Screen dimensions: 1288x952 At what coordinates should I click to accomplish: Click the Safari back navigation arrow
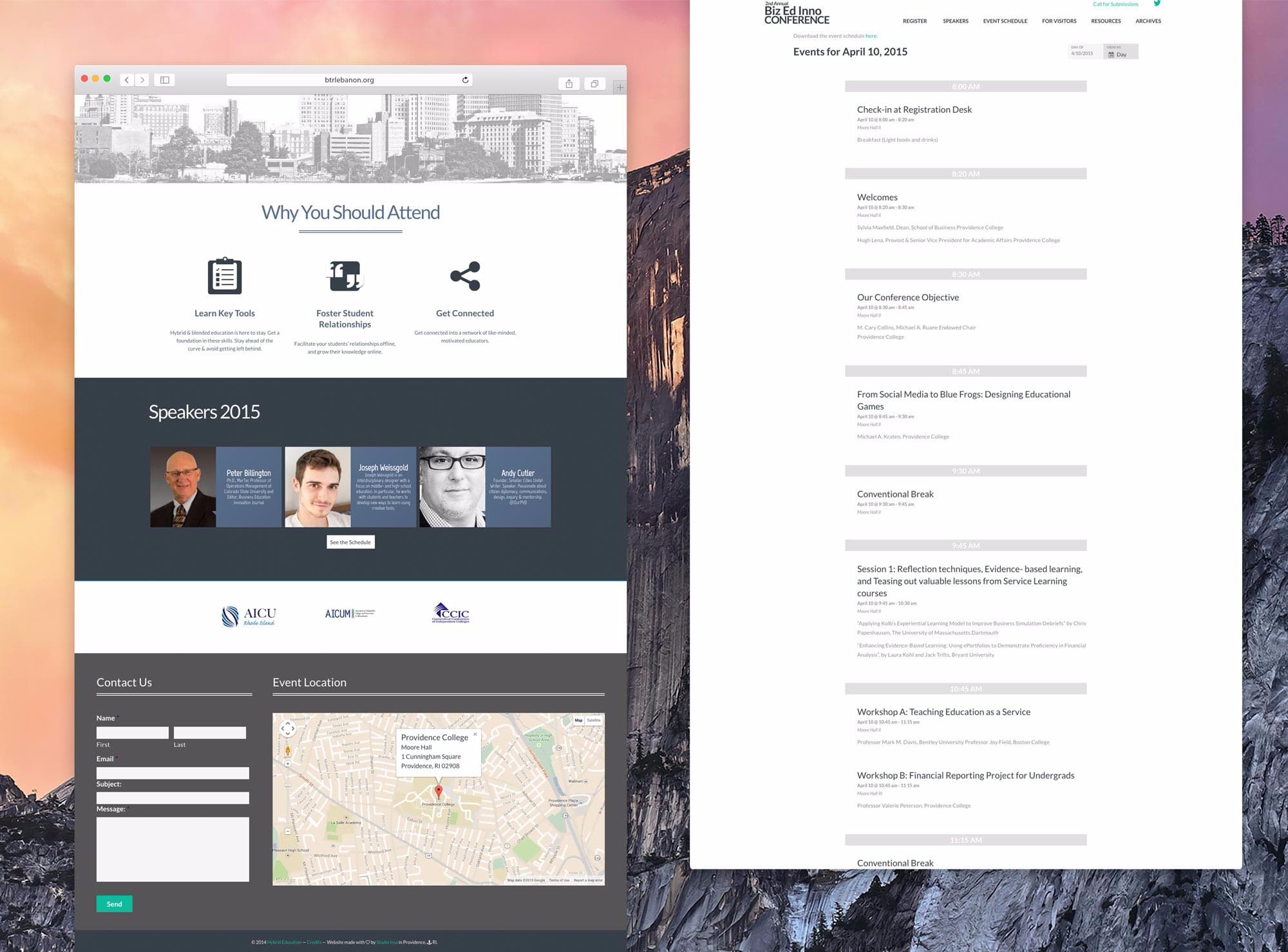click(127, 80)
